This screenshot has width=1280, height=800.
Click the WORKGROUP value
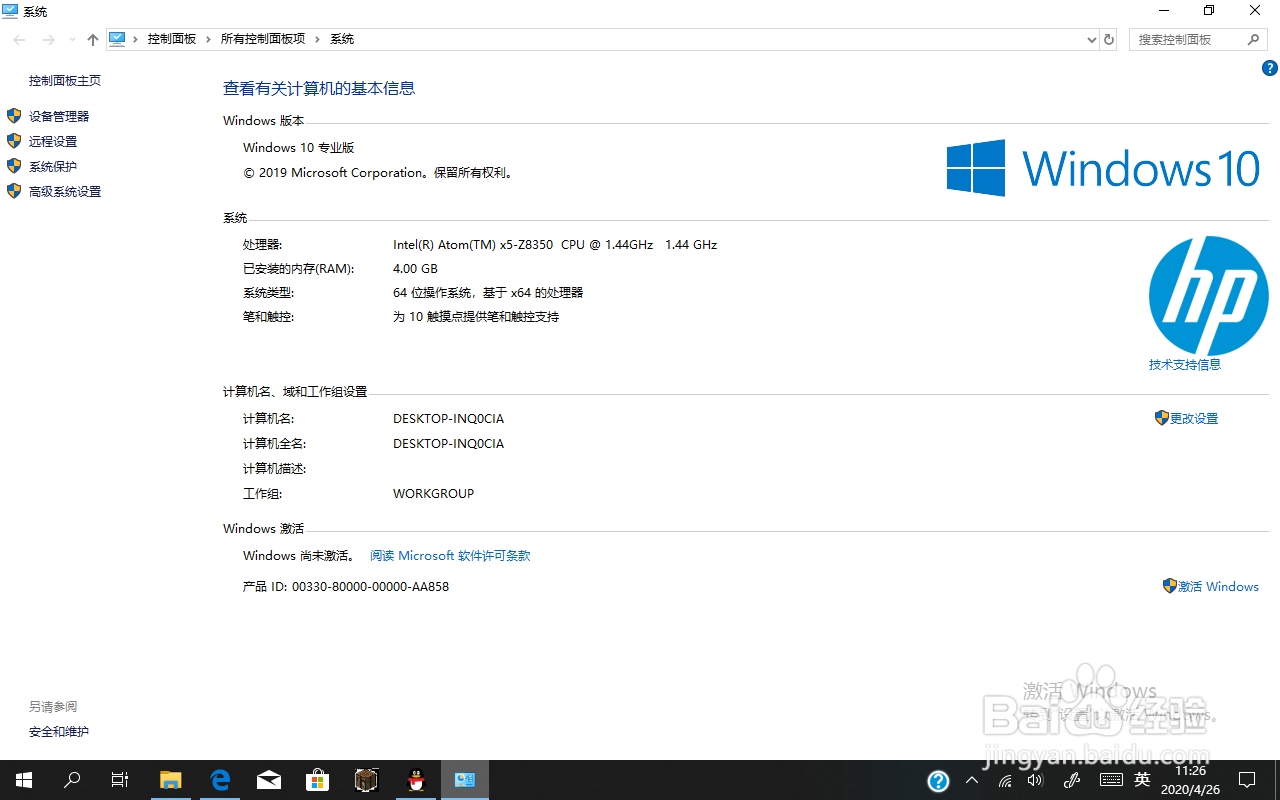click(x=433, y=494)
